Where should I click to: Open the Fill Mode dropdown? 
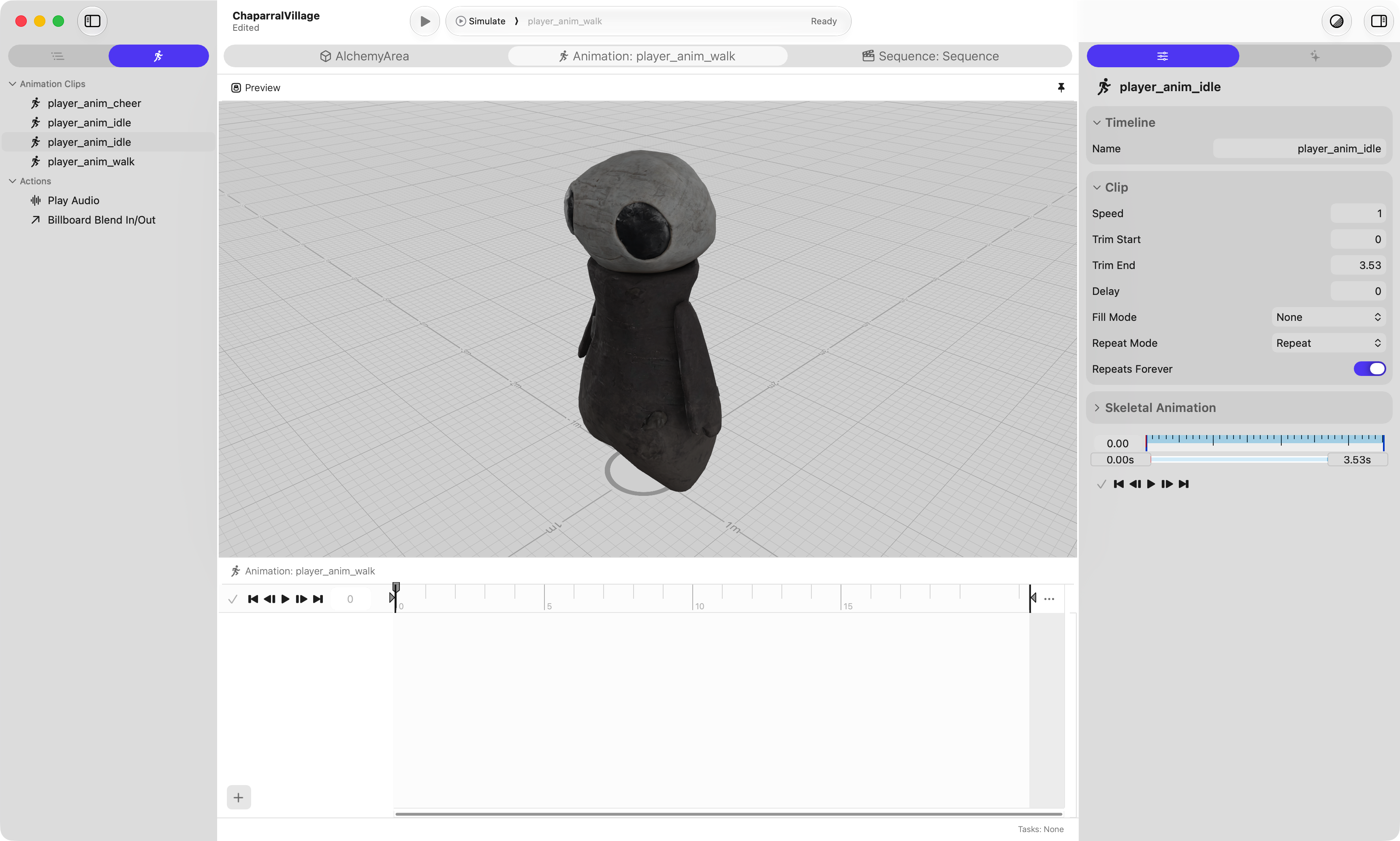pyautogui.click(x=1328, y=317)
